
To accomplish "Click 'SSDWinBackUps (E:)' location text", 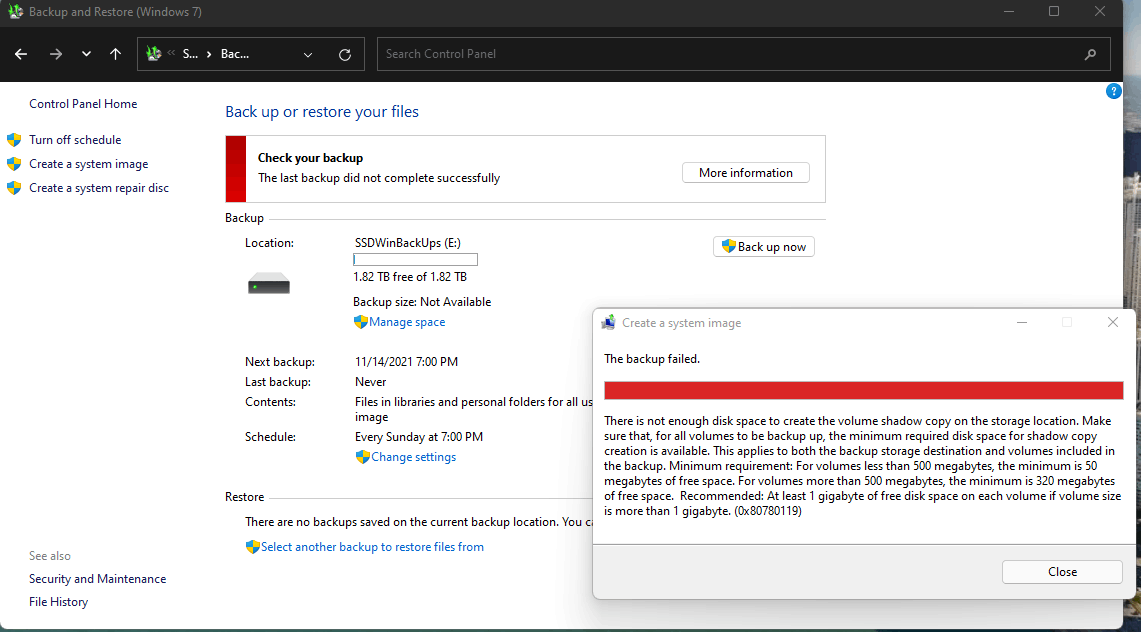I will point(408,243).
